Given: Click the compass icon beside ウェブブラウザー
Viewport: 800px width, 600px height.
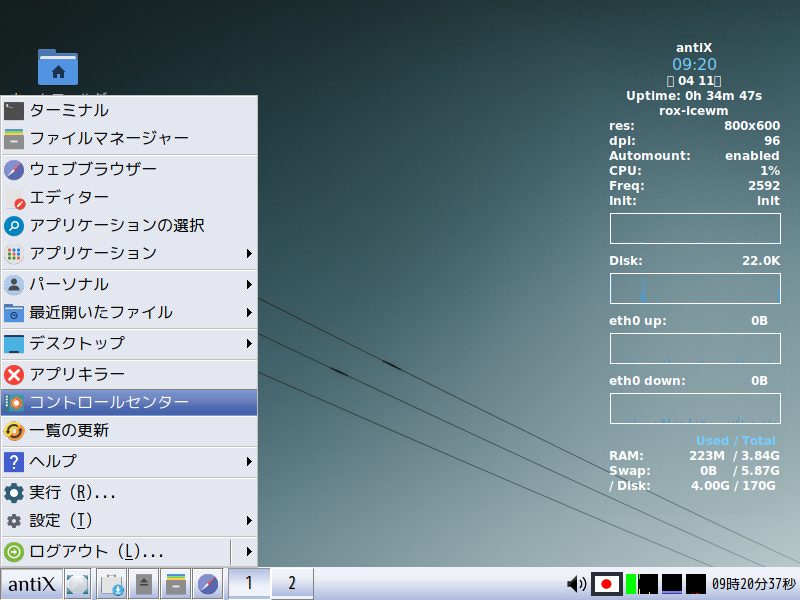Looking at the screenshot, I should [14, 169].
